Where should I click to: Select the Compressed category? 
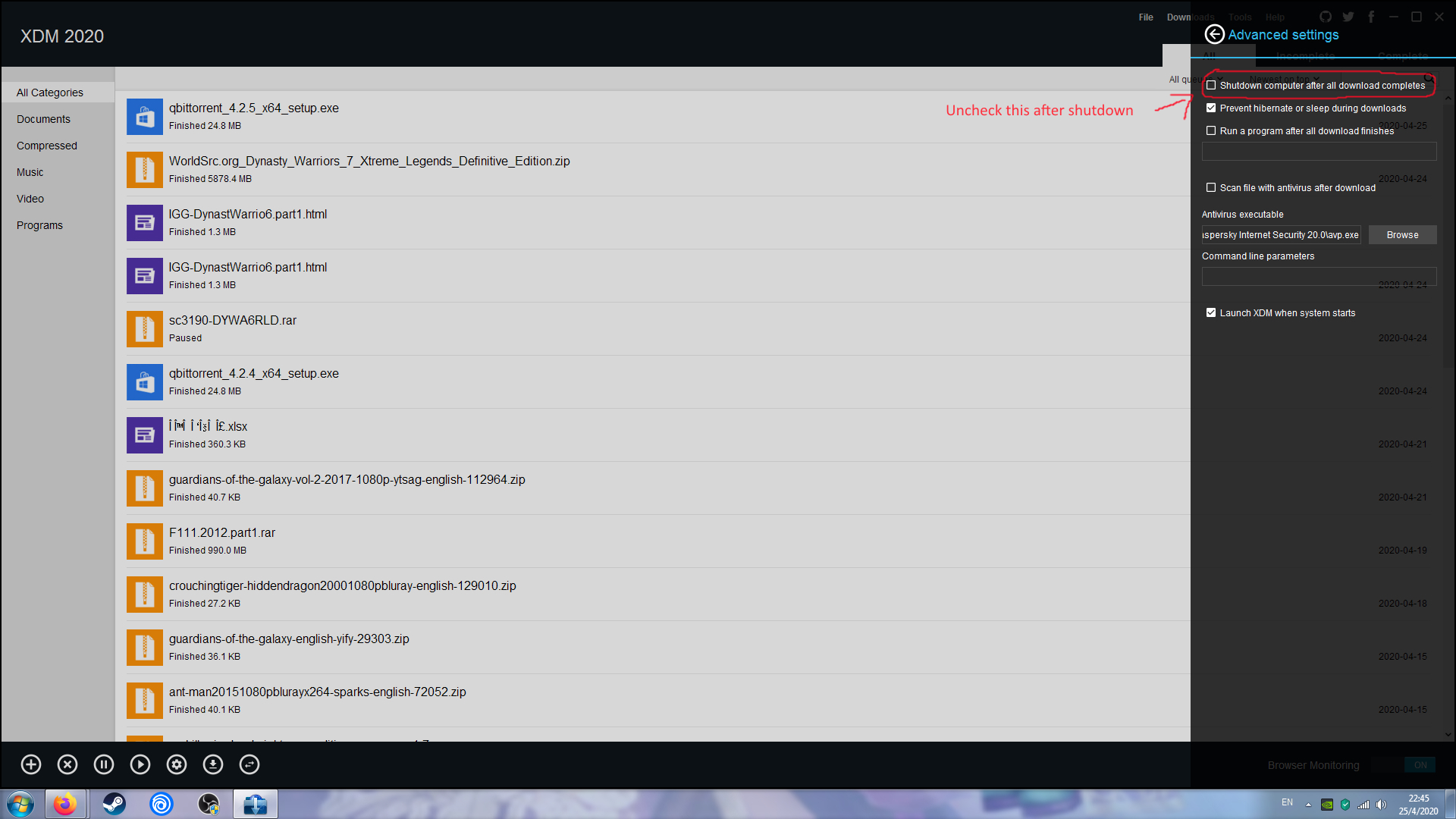click(x=47, y=146)
